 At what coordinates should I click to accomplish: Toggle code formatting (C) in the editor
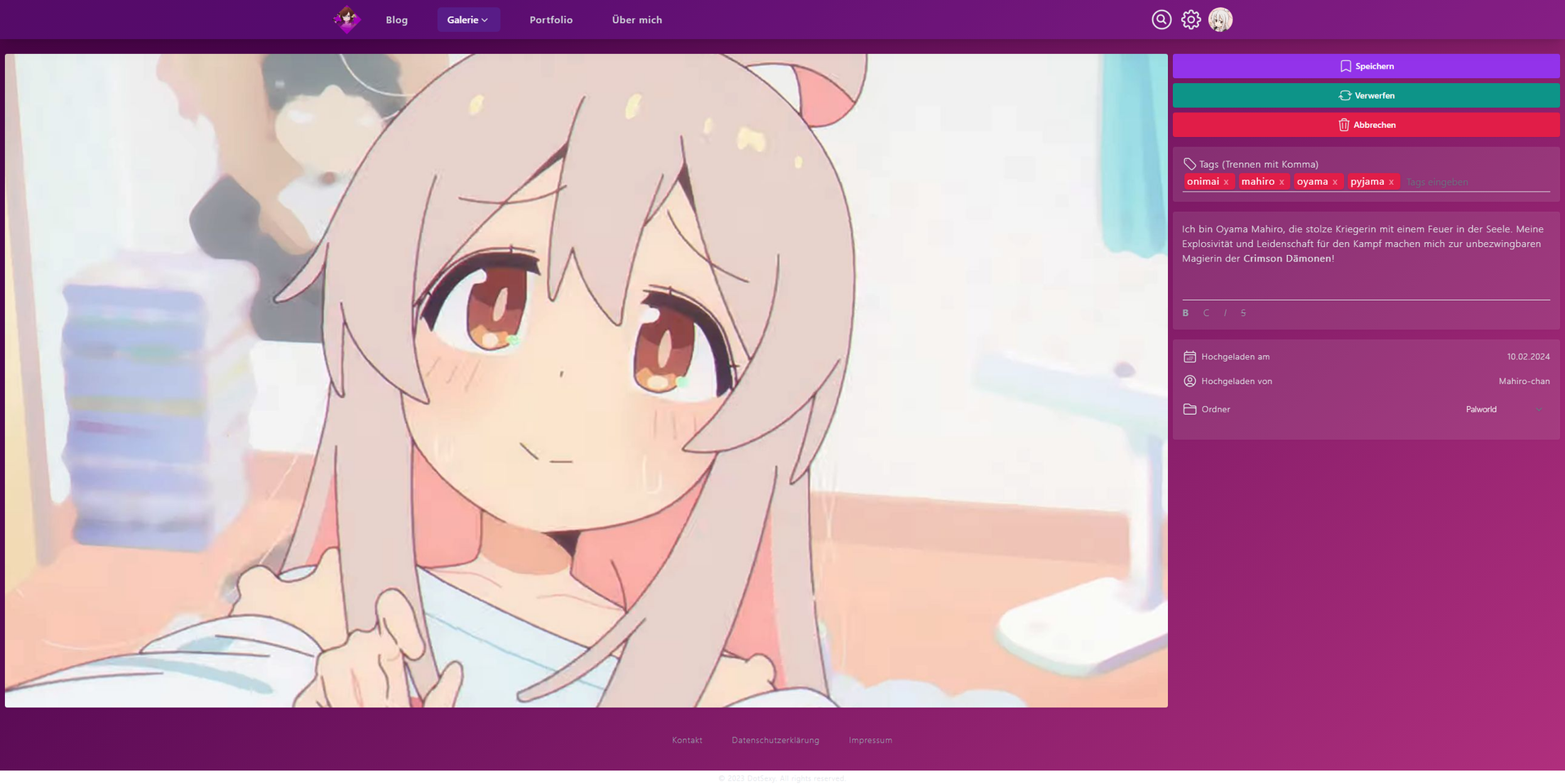point(1206,313)
